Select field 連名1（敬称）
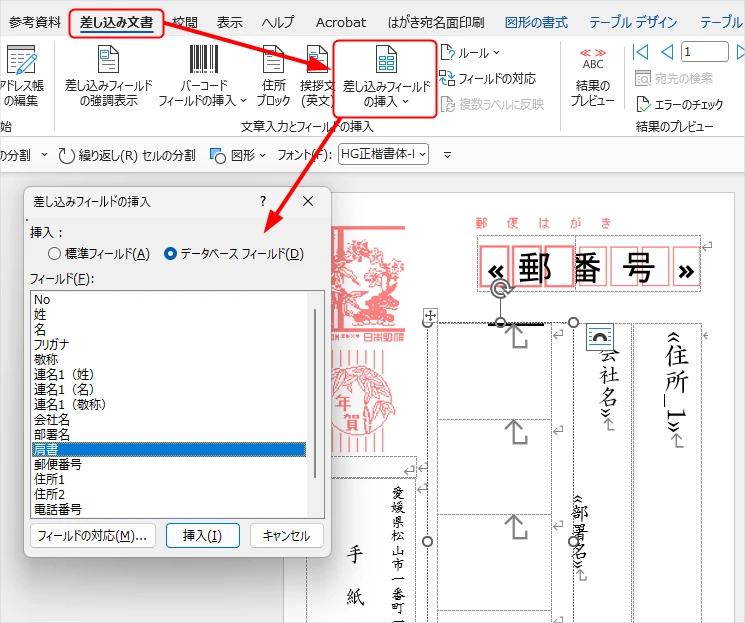This screenshot has height=623, width=745. click(169, 404)
